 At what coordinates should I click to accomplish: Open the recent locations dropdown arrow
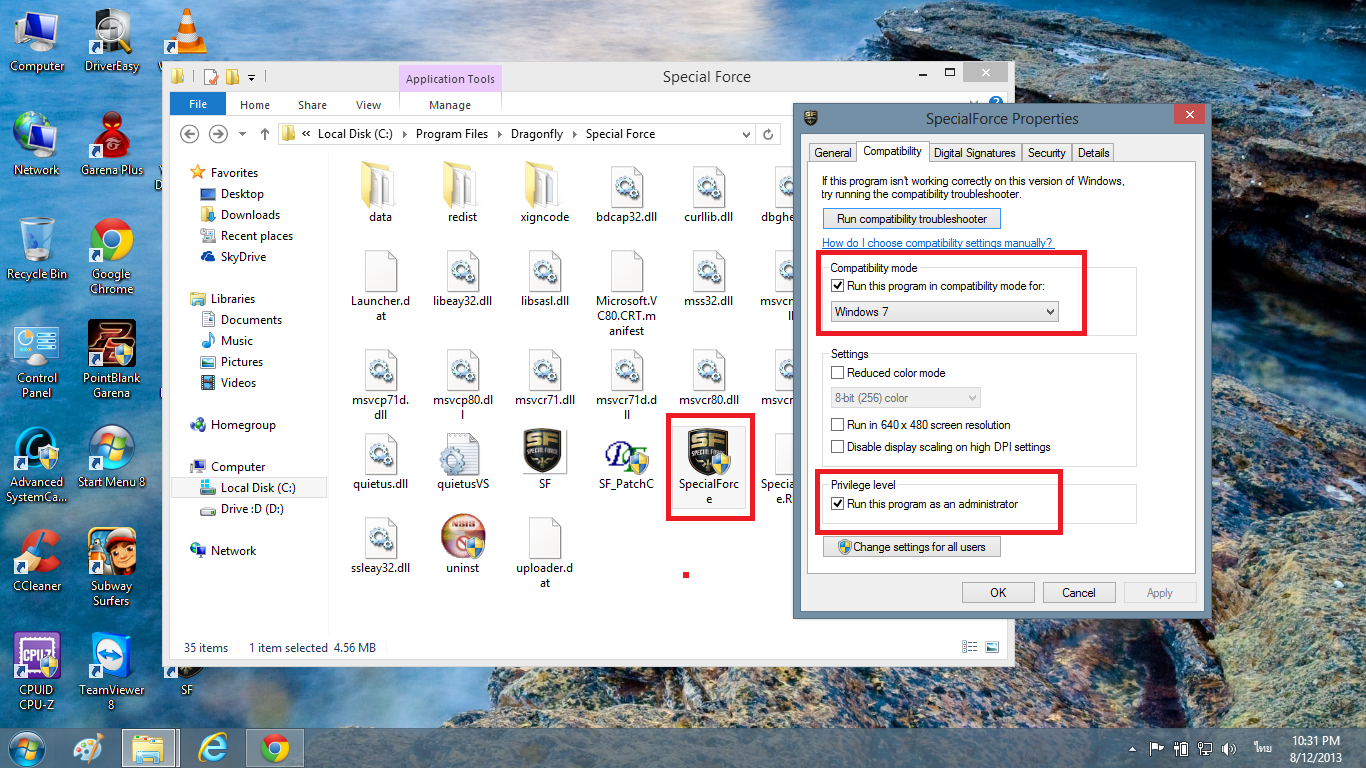click(241, 134)
